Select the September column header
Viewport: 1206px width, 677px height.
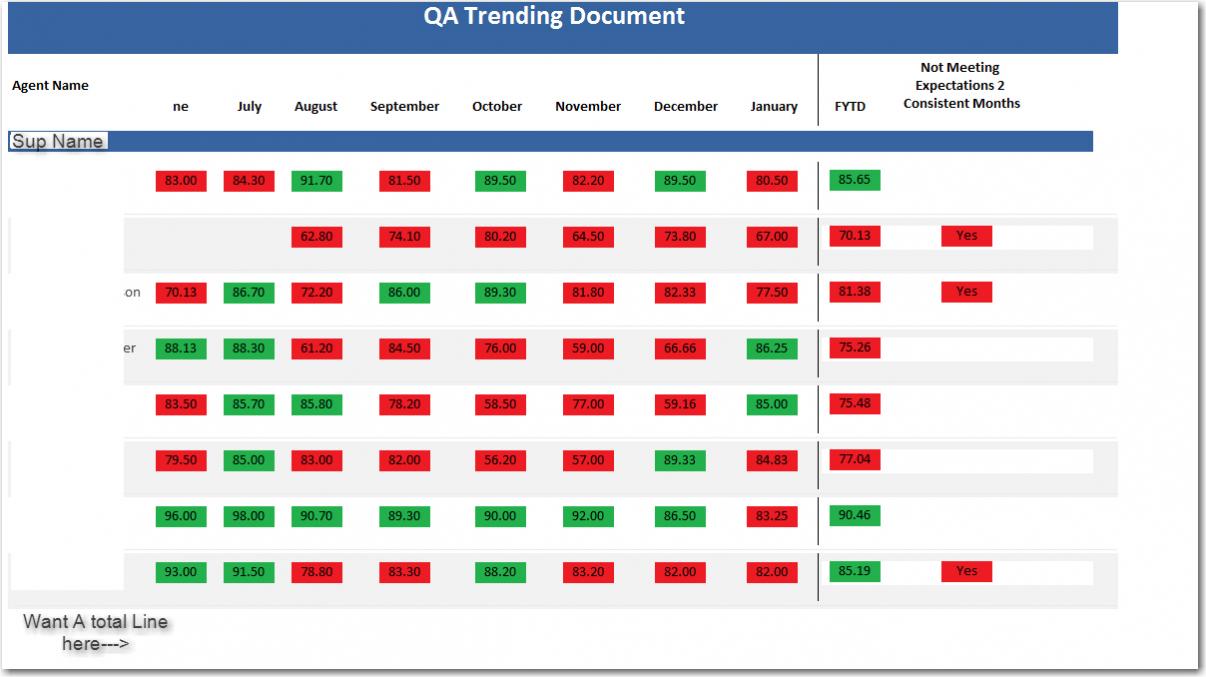[404, 107]
